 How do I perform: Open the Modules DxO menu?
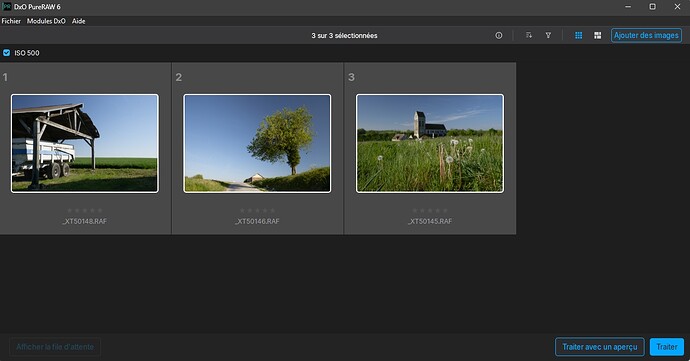pos(46,21)
